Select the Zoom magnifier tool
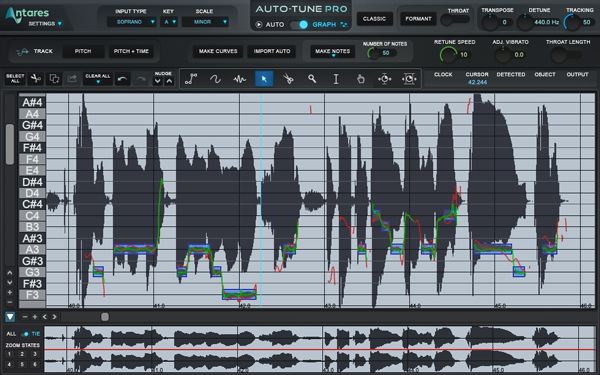The height and width of the screenshot is (375, 600). pos(312,79)
